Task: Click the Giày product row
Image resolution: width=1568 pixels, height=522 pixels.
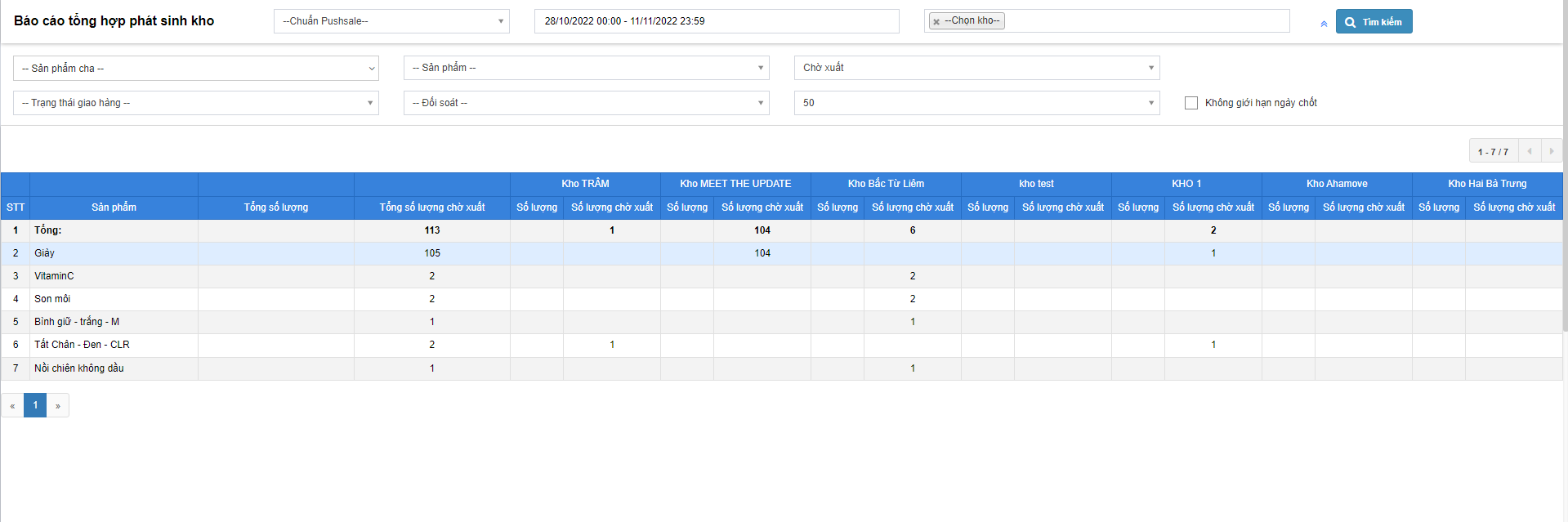Action: 114,253
